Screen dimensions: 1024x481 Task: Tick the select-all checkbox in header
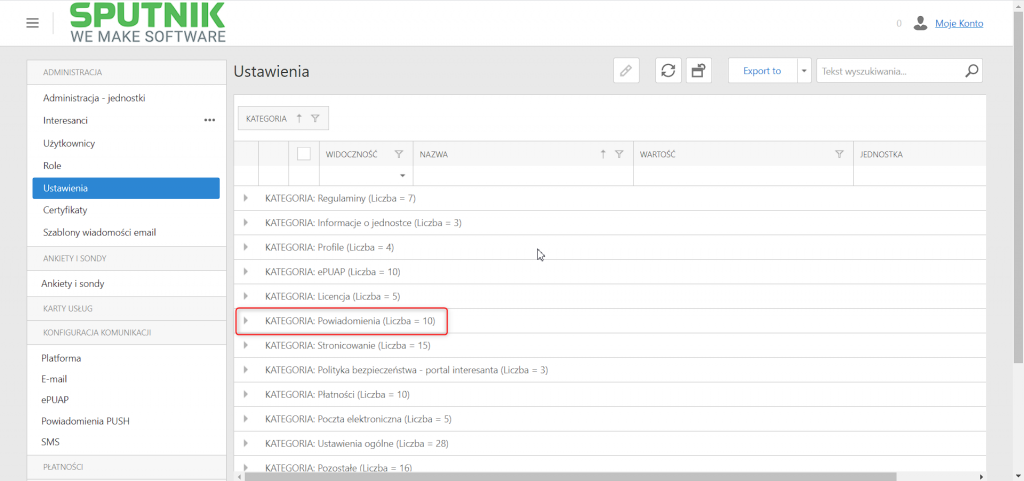(x=304, y=154)
